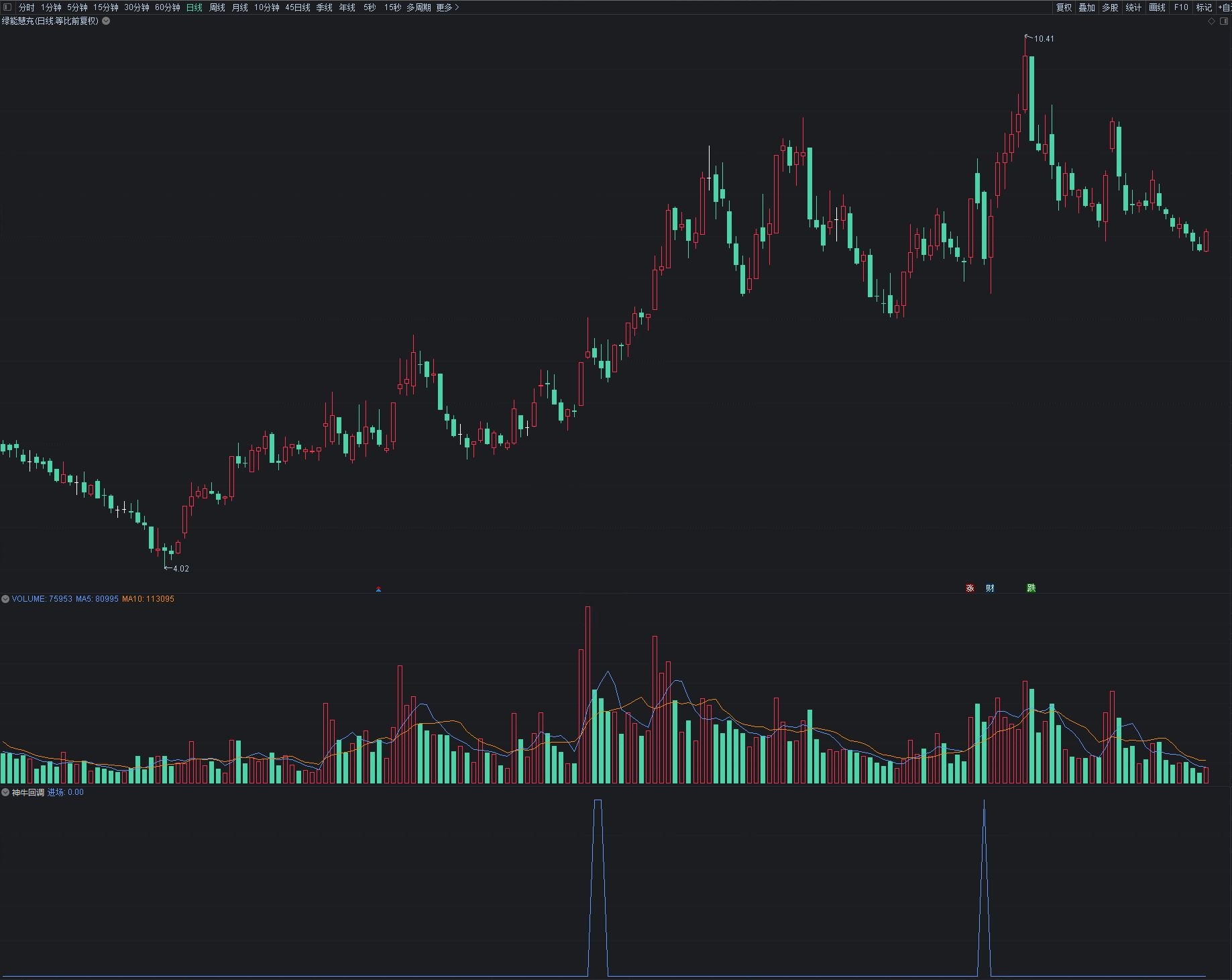Switch to 分时 chart
Viewport: 1232px width, 980px height.
pyautogui.click(x=26, y=7)
